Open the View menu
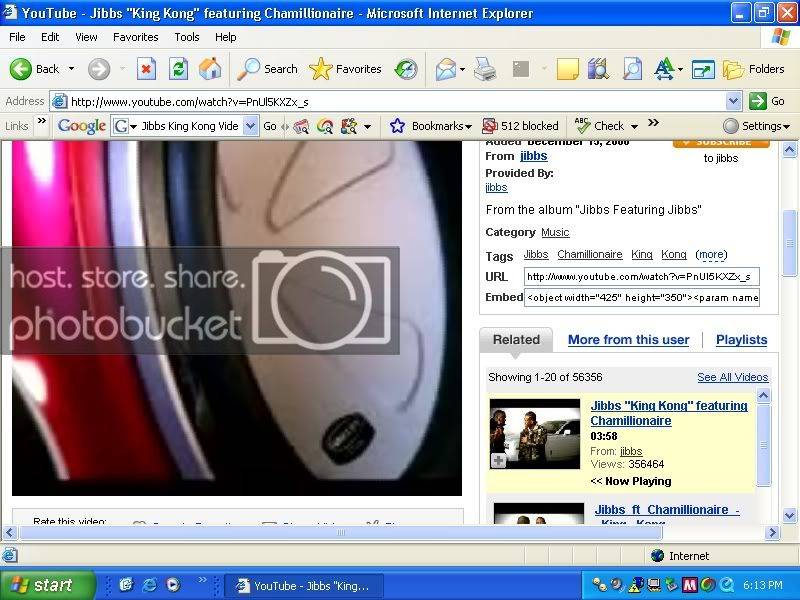Viewport: 800px width, 600px height. [86, 37]
